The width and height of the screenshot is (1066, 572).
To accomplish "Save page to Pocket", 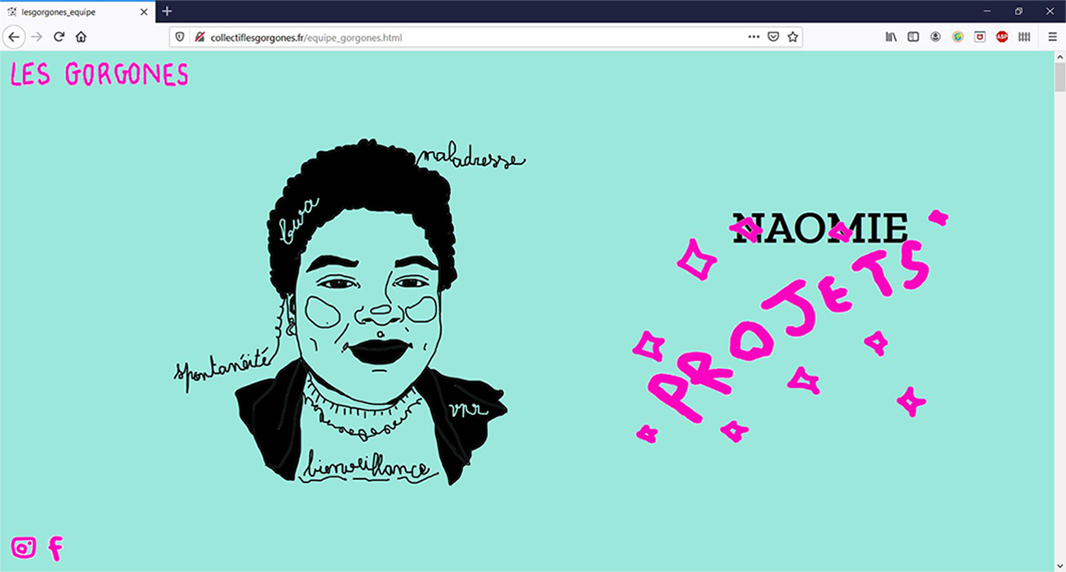I will tap(773, 37).
